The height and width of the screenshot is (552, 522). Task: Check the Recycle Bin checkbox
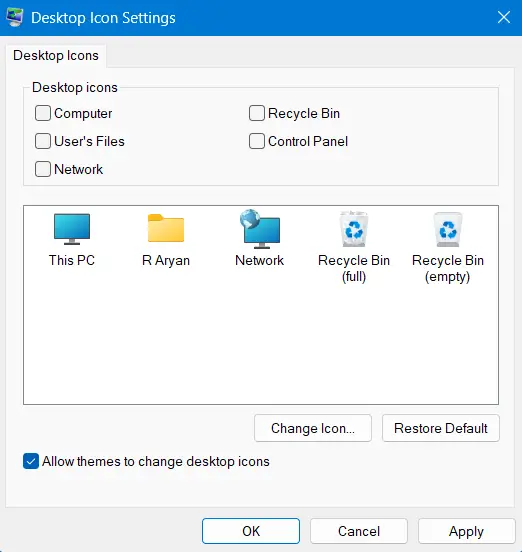tap(257, 113)
